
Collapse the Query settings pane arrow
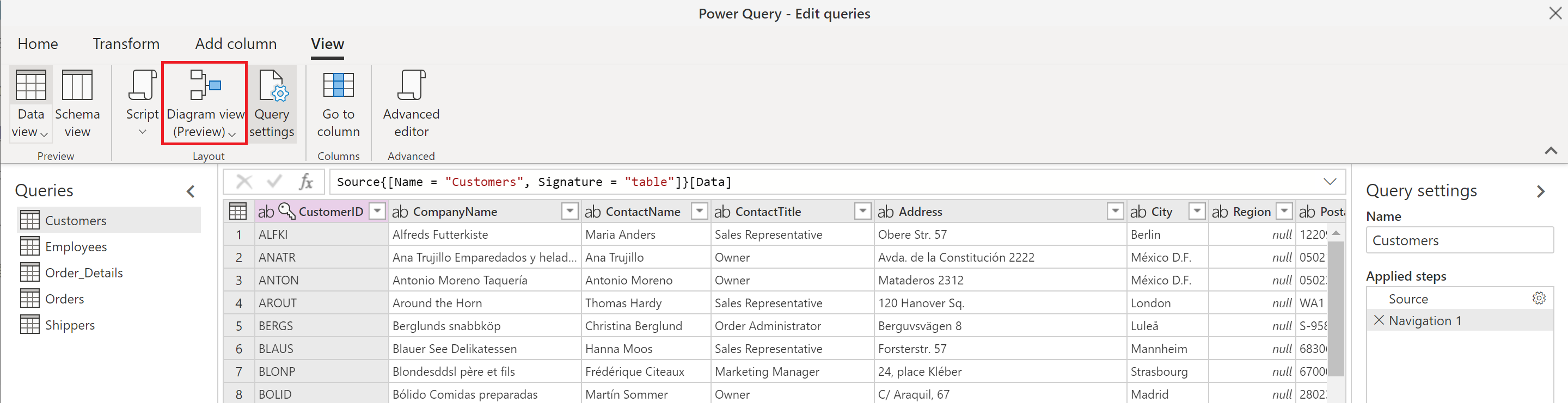pos(1540,191)
